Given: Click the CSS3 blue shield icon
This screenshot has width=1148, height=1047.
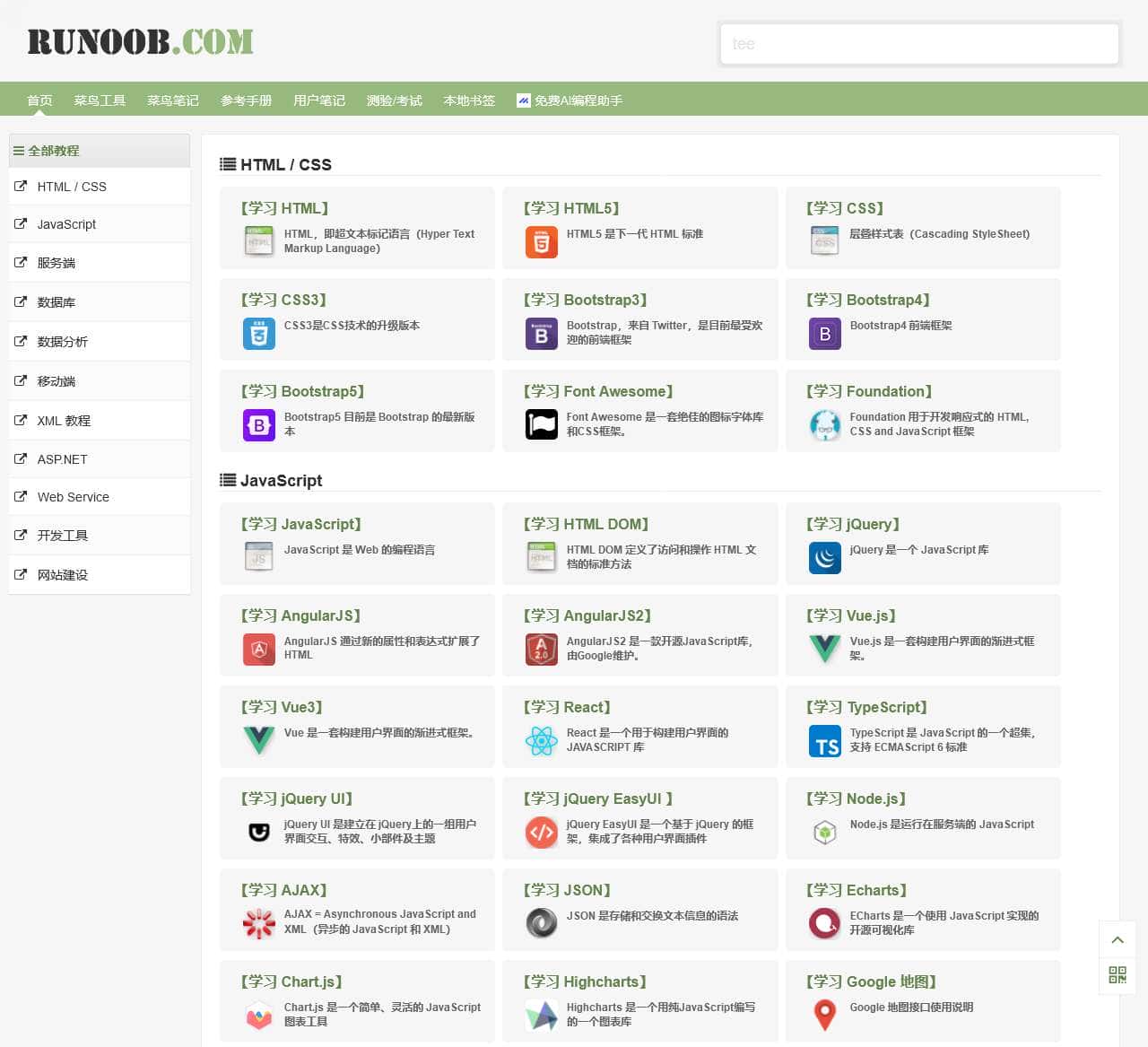Looking at the screenshot, I should pos(259,334).
